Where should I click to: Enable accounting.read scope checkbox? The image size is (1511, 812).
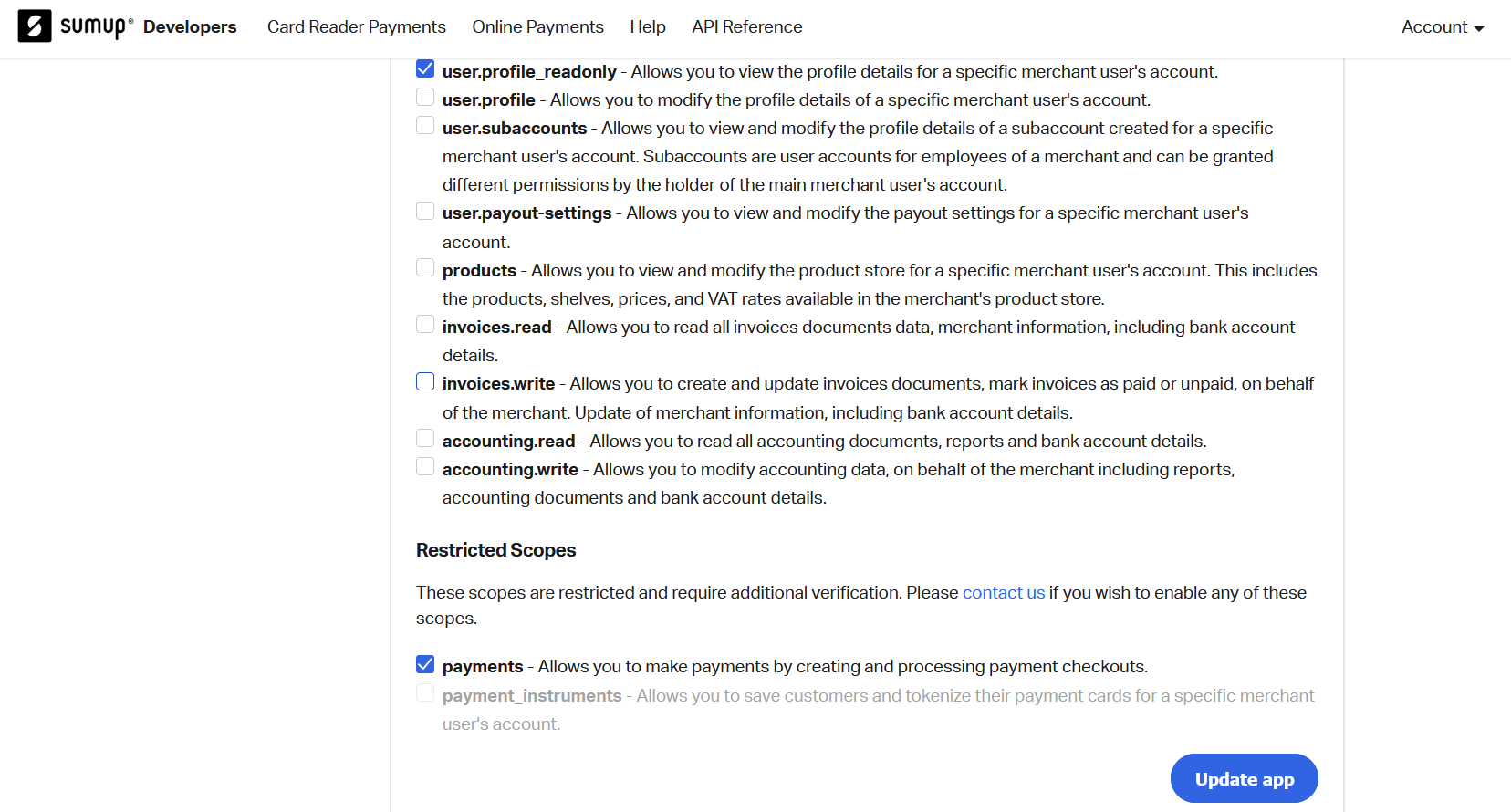point(425,439)
